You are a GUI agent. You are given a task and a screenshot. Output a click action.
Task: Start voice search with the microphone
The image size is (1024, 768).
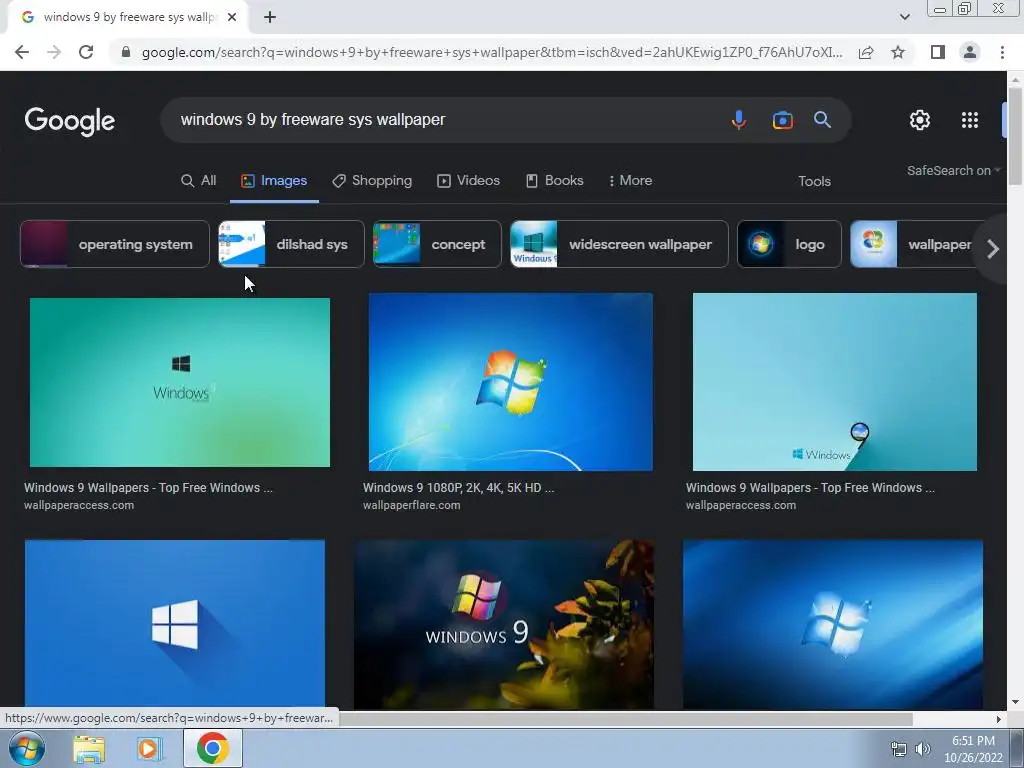739,120
